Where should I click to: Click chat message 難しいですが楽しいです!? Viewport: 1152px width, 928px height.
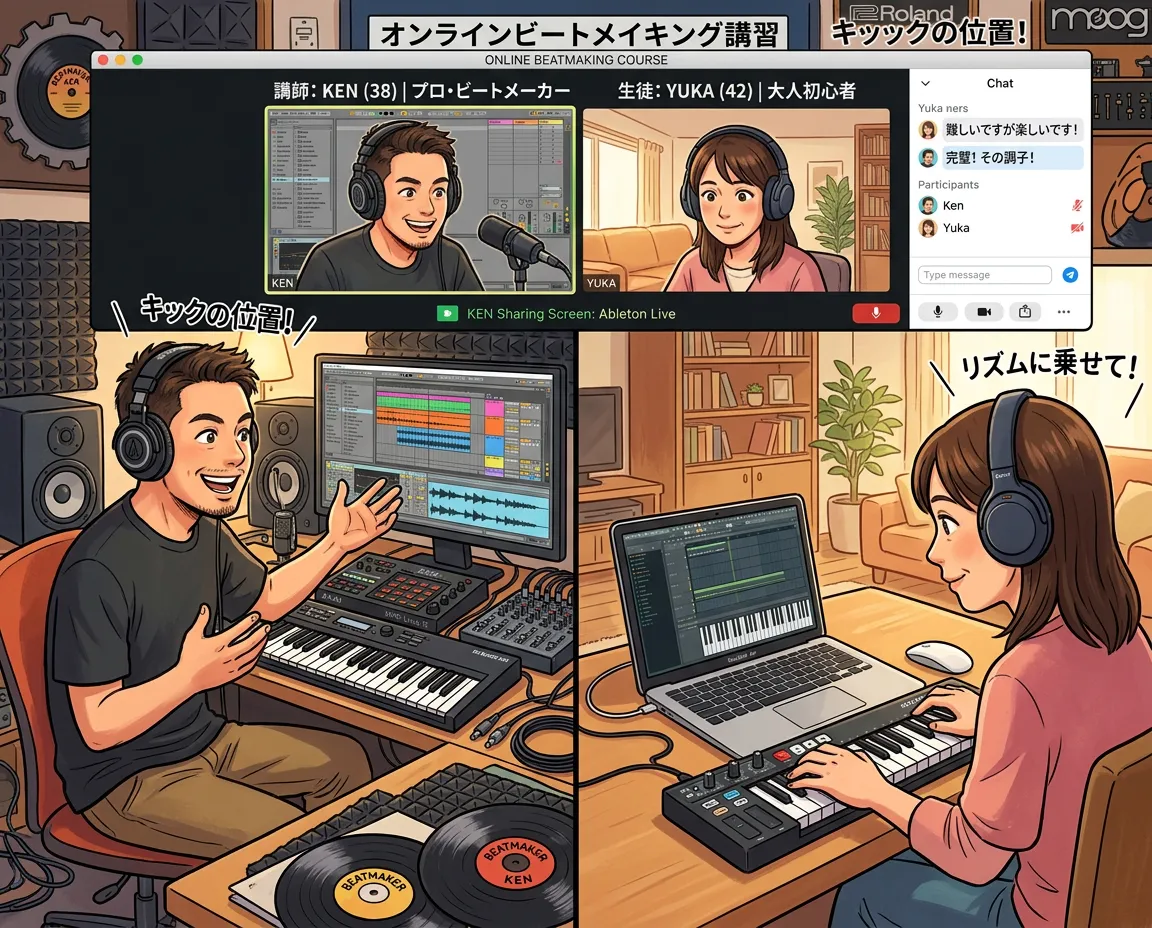1012,130
